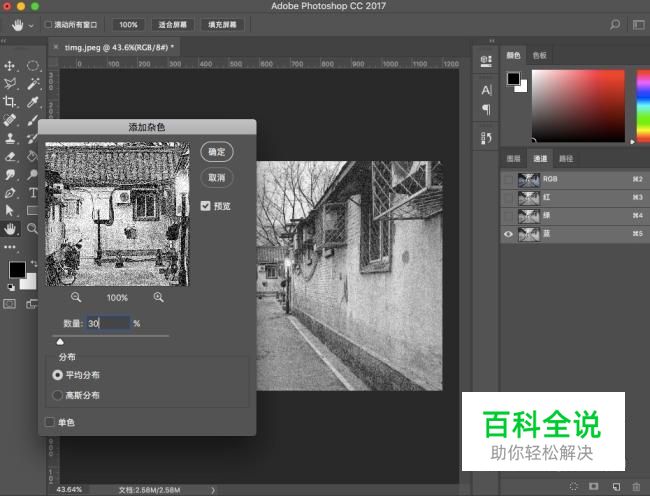The width and height of the screenshot is (650, 496).
Task: Open the Hand tool preset dropdown
Action: point(32,24)
